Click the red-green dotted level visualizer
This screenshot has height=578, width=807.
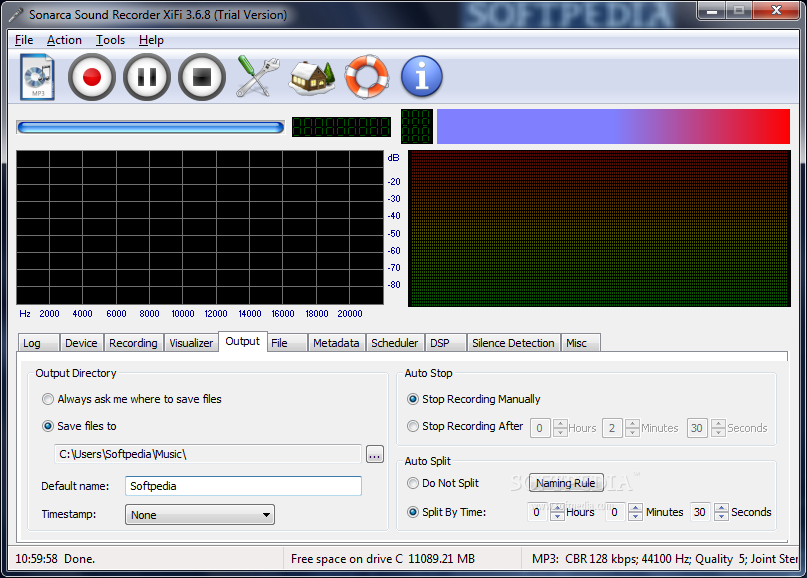[599, 229]
